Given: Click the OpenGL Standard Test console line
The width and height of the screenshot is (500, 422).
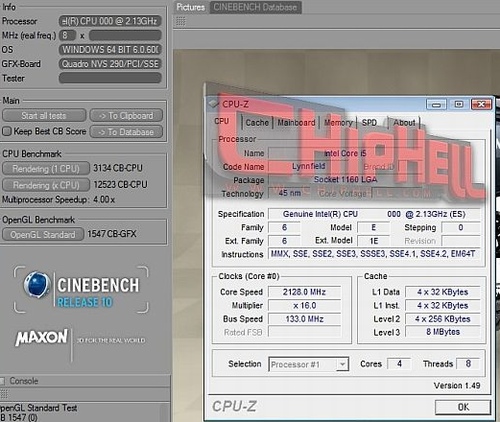Looking at the screenshot, I should (x=39, y=408).
